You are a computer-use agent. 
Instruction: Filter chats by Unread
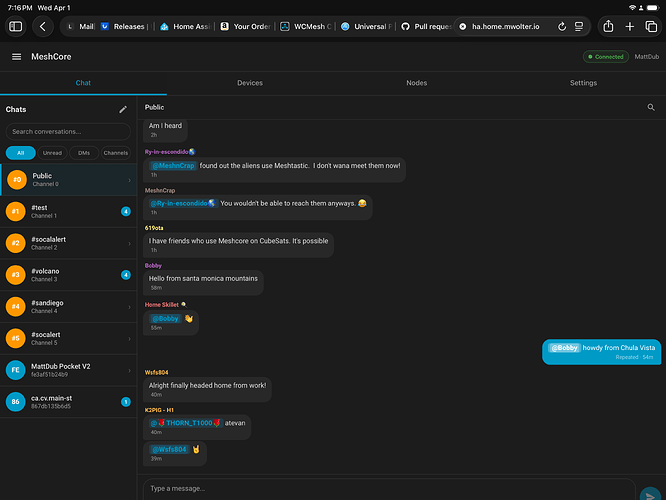pyautogui.click(x=52, y=153)
